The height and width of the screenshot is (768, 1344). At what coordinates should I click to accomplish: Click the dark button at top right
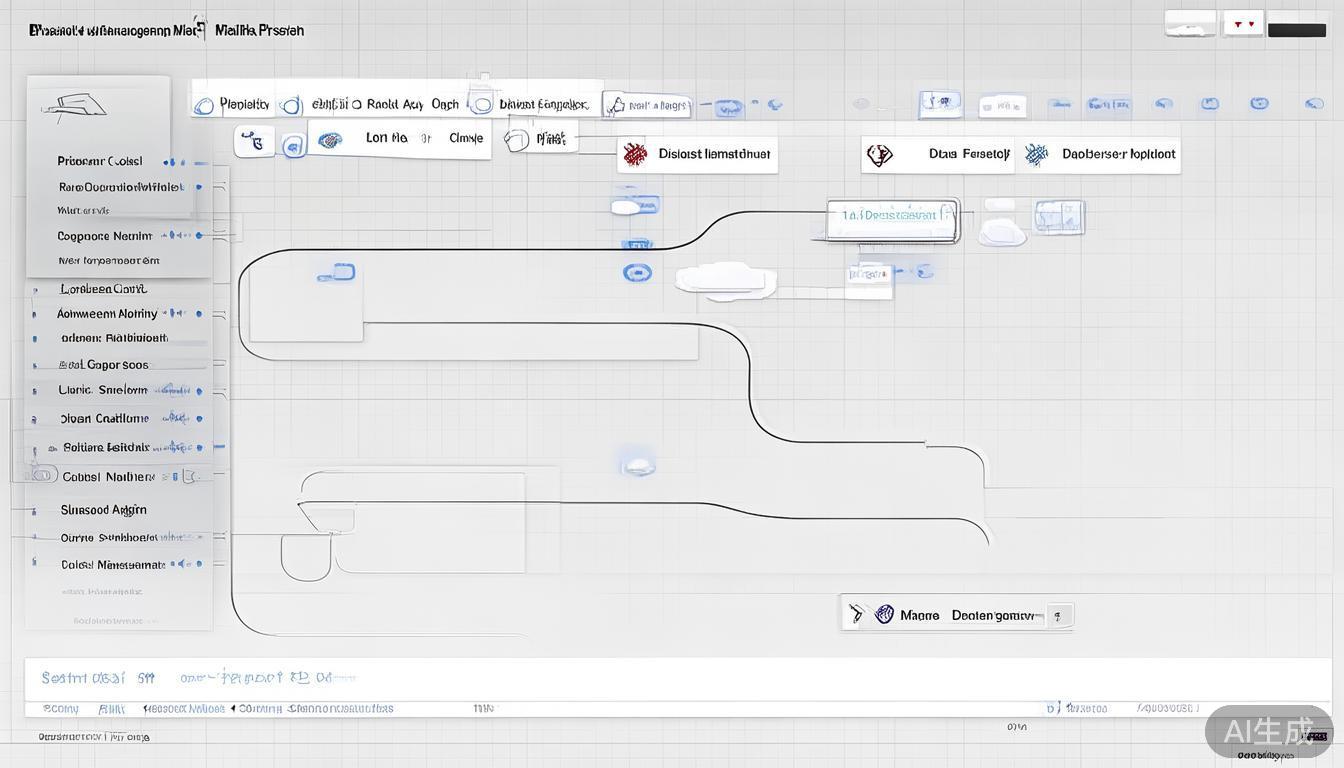(x=1296, y=30)
